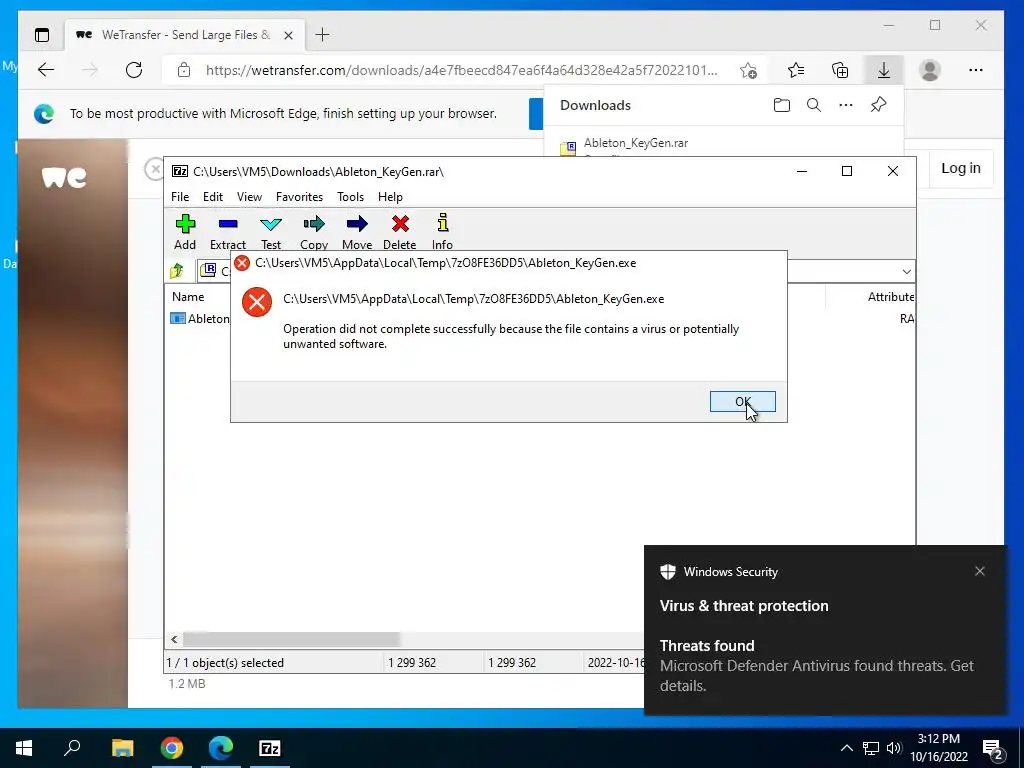Go up one folder level in 7-Zip

(177, 270)
